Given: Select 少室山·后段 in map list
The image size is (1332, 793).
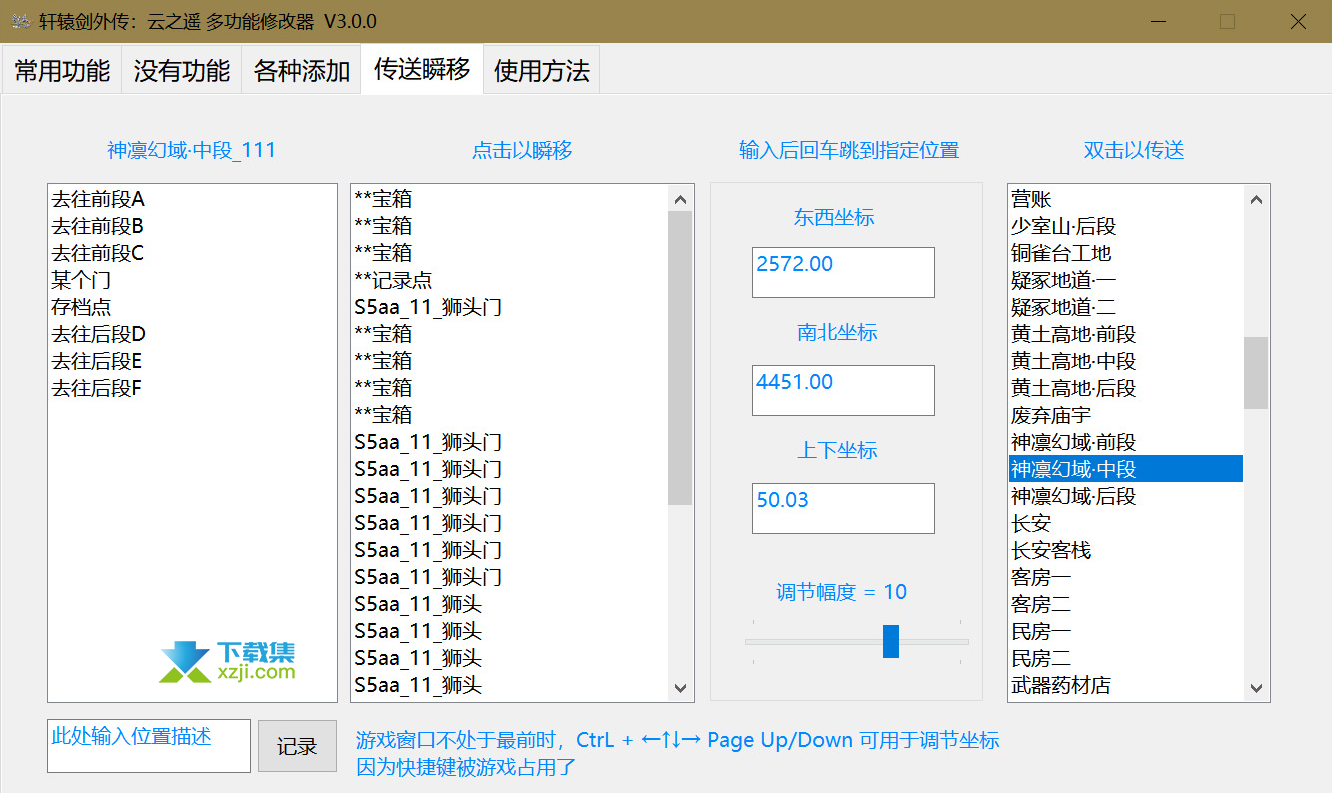Looking at the screenshot, I should click(x=1126, y=226).
